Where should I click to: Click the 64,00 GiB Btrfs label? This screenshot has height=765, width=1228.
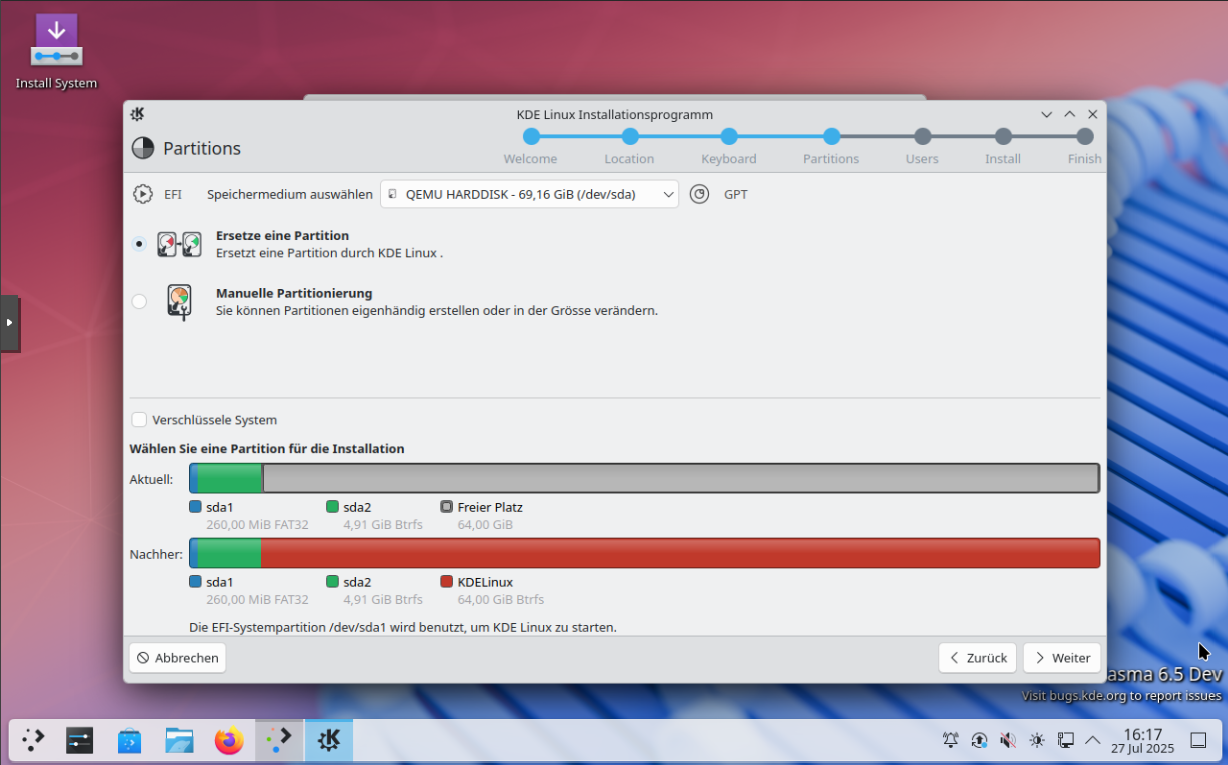[x=501, y=600]
